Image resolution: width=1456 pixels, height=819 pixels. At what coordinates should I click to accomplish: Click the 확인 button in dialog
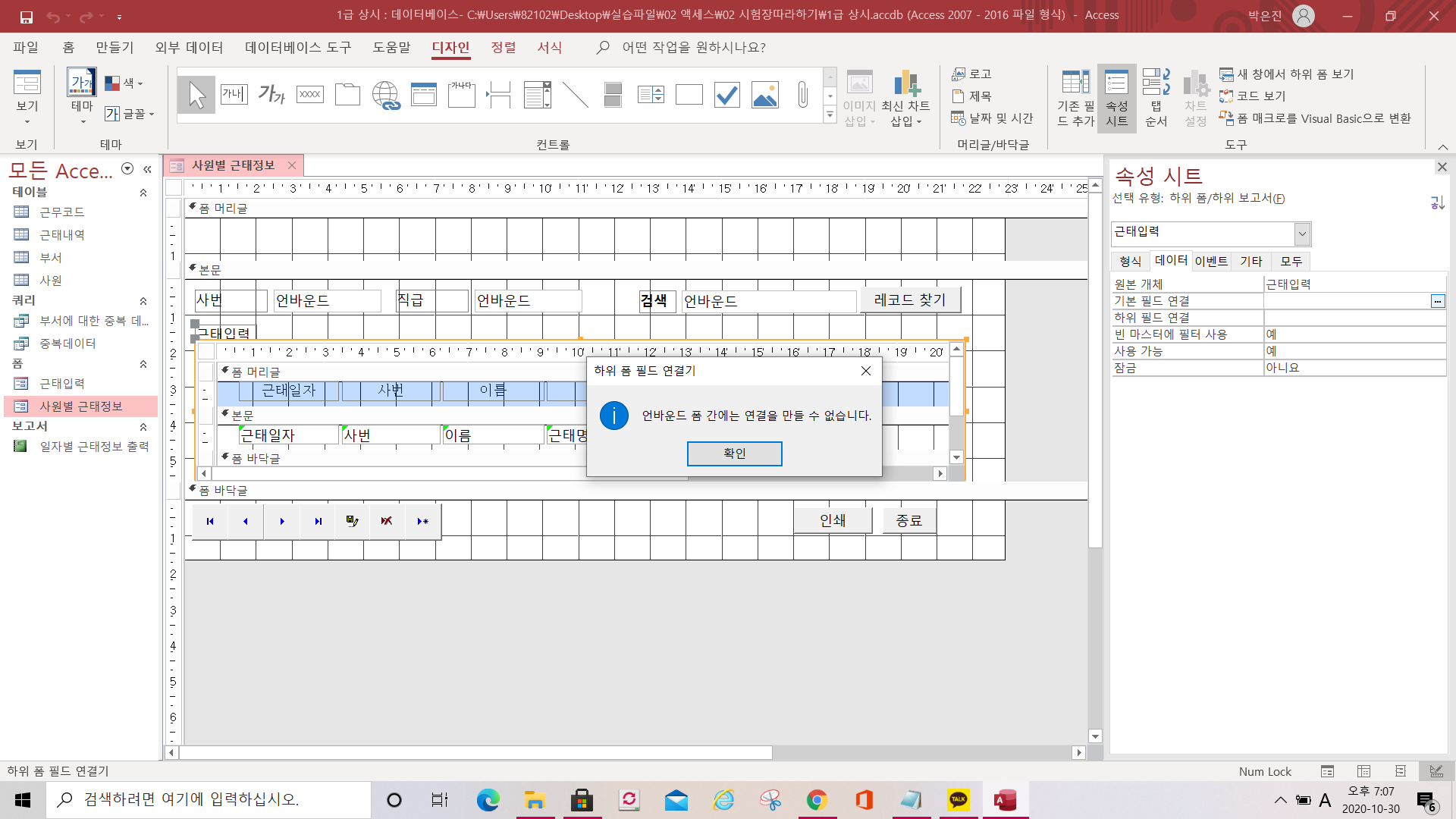734,453
